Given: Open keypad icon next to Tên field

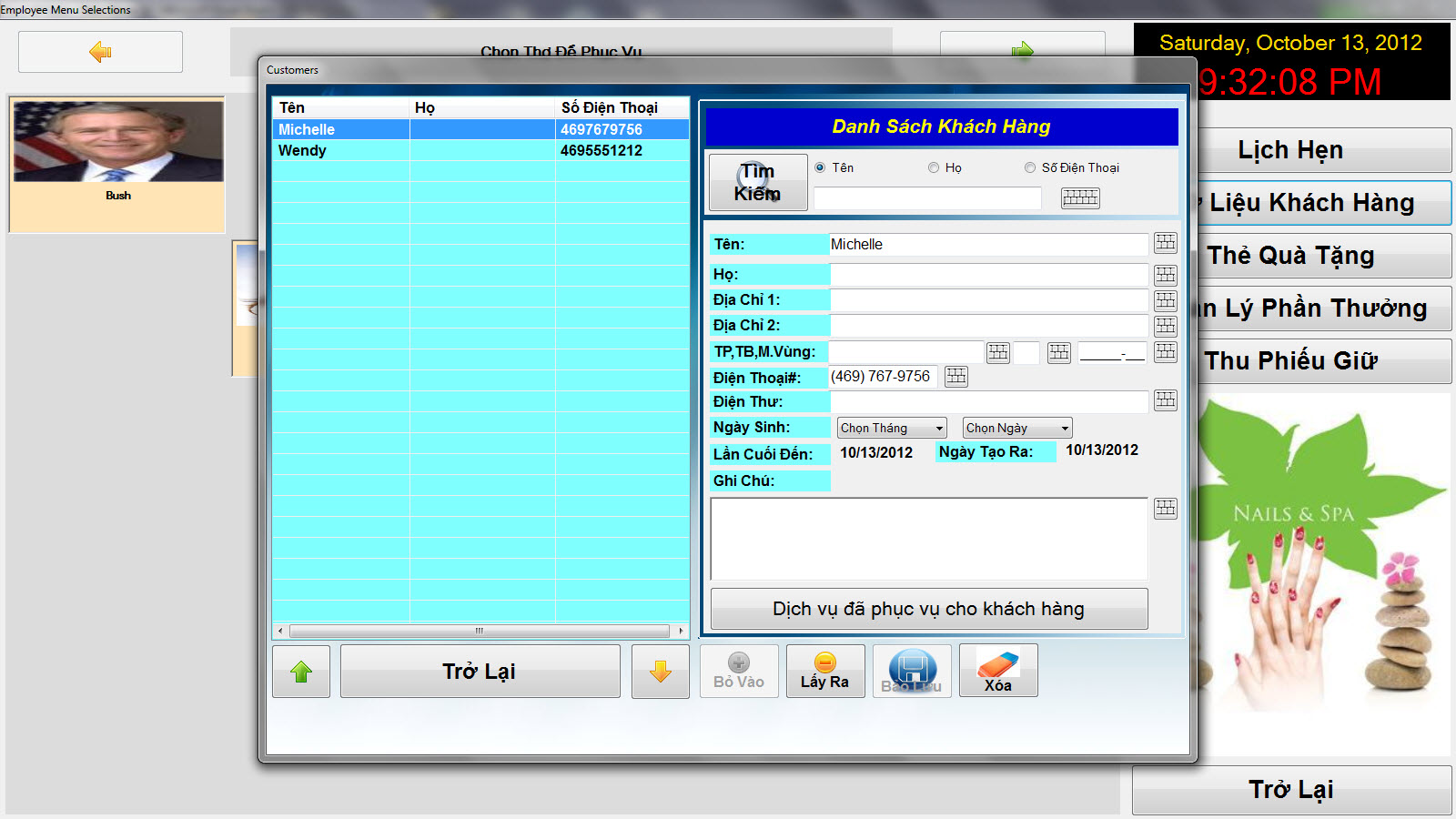Looking at the screenshot, I should 1165,243.
